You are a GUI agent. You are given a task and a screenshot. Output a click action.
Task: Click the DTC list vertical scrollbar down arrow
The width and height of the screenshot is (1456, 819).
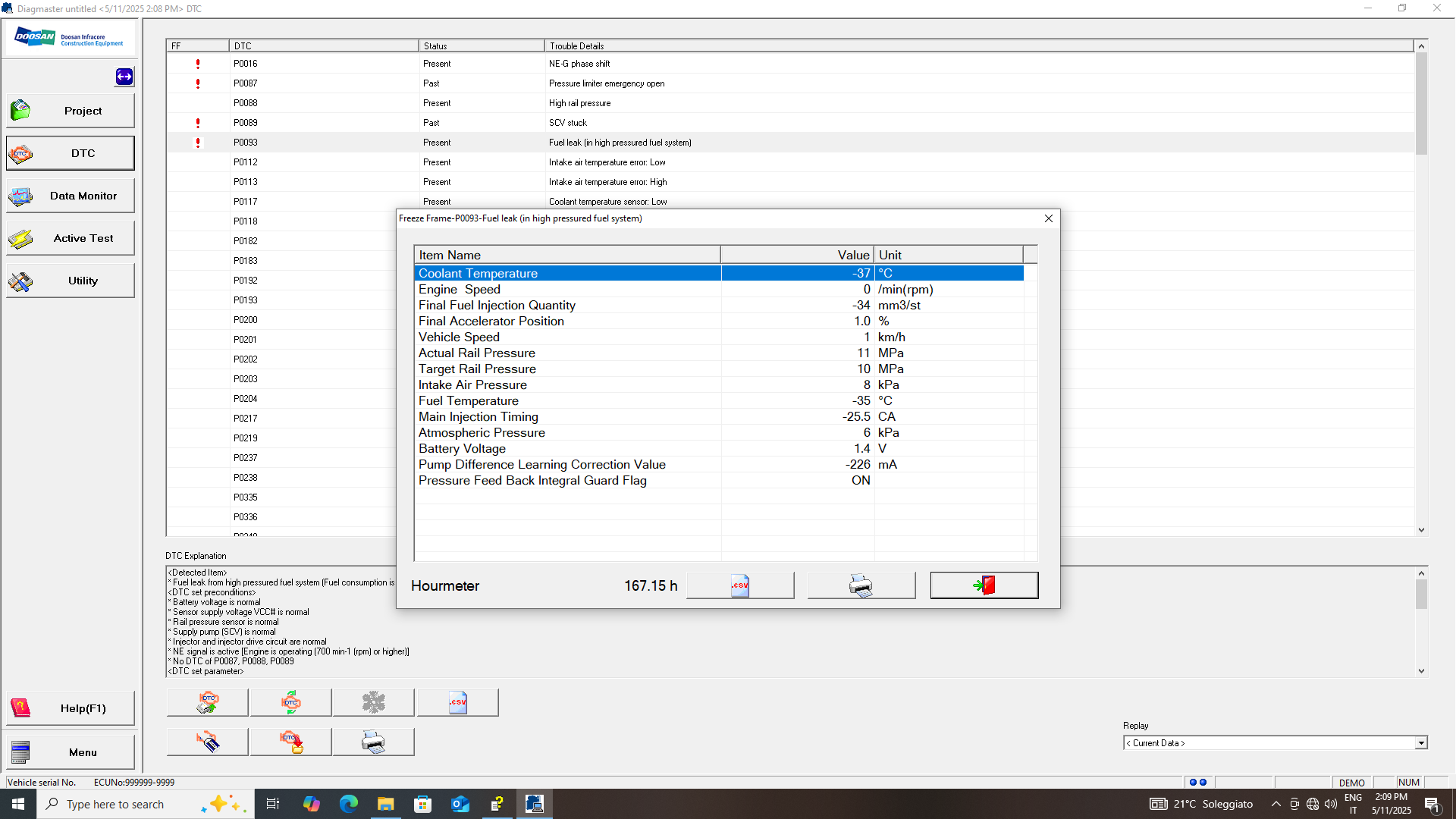tap(1422, 530)
